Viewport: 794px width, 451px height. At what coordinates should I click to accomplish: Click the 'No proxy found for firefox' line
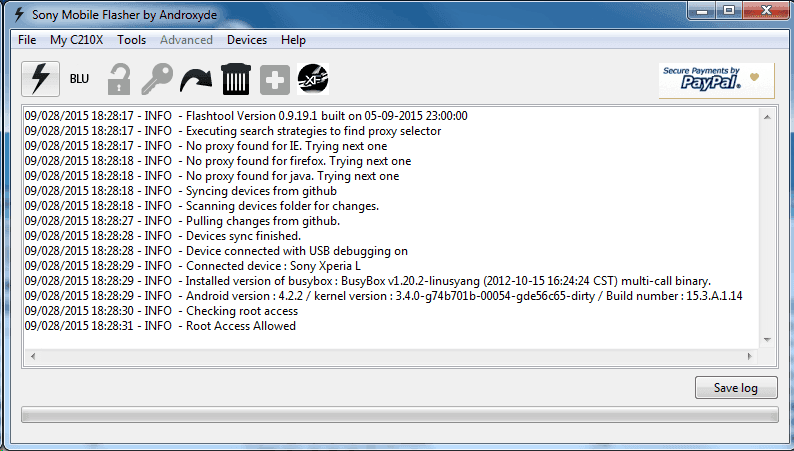218,161
